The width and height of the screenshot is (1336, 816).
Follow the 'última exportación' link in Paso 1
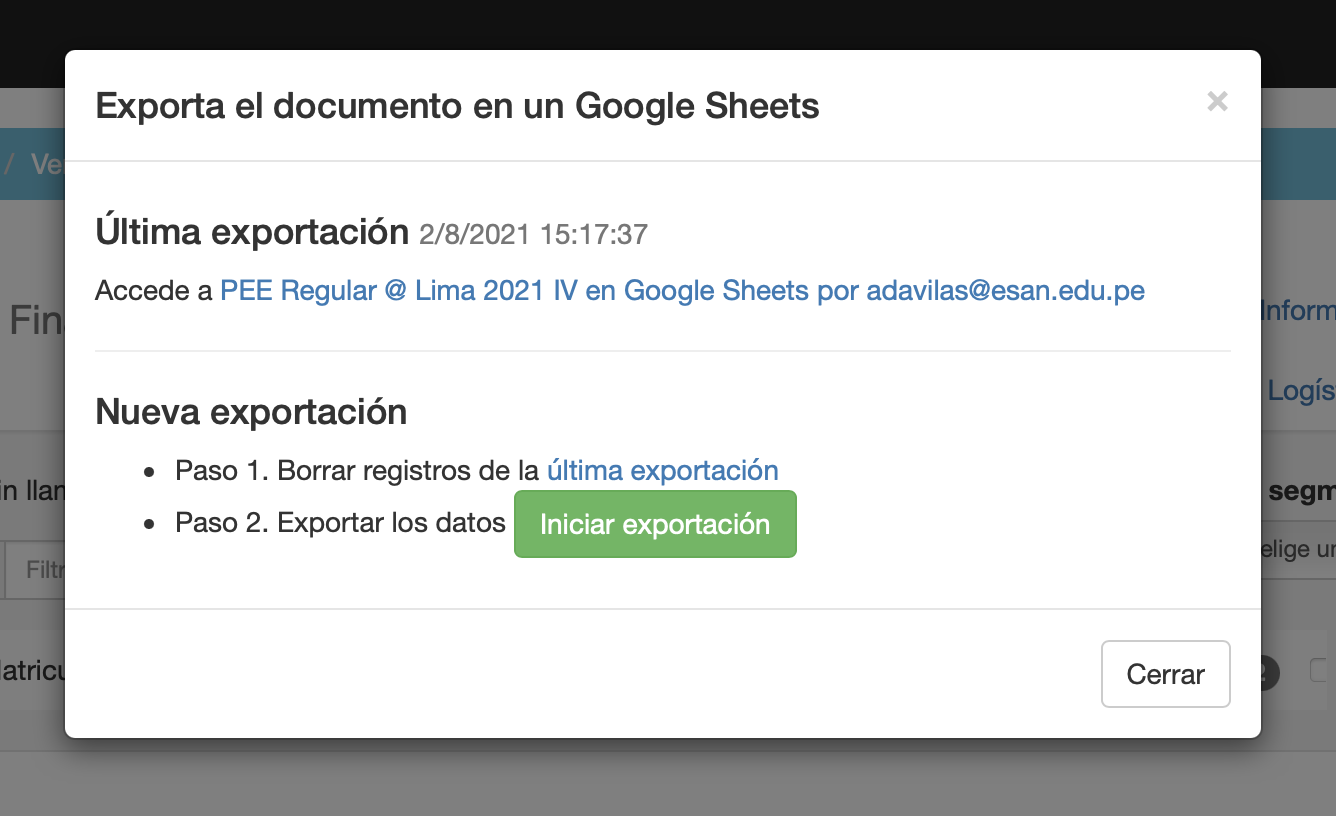(x=662, y=470)
